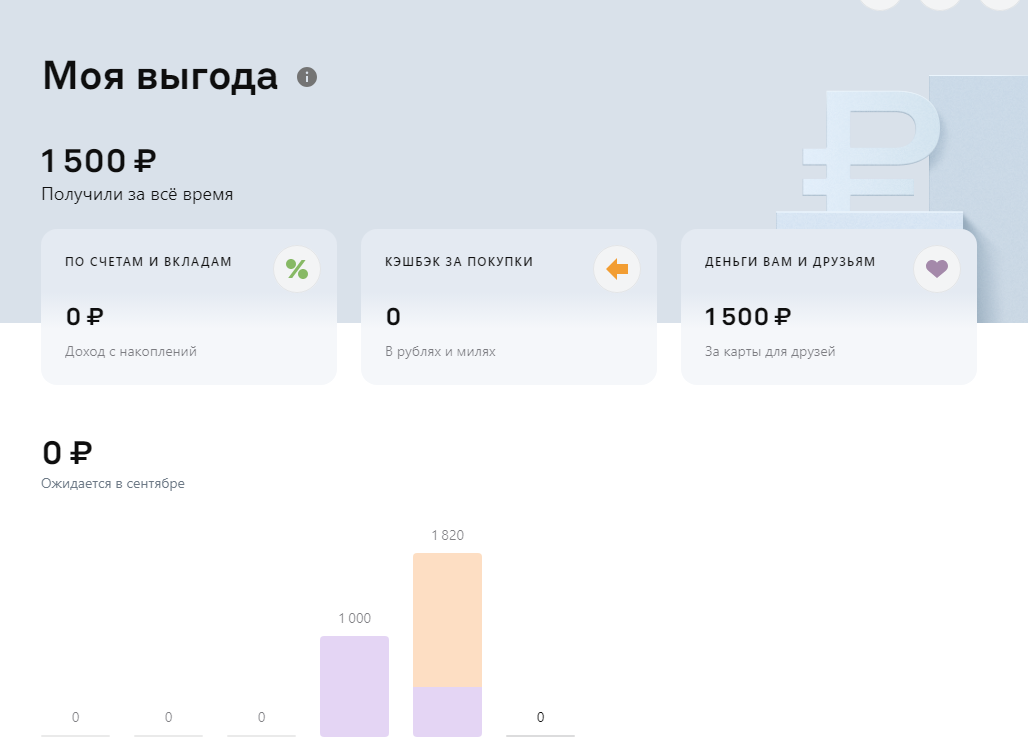Click the orange cashback arrow icon

617,268
